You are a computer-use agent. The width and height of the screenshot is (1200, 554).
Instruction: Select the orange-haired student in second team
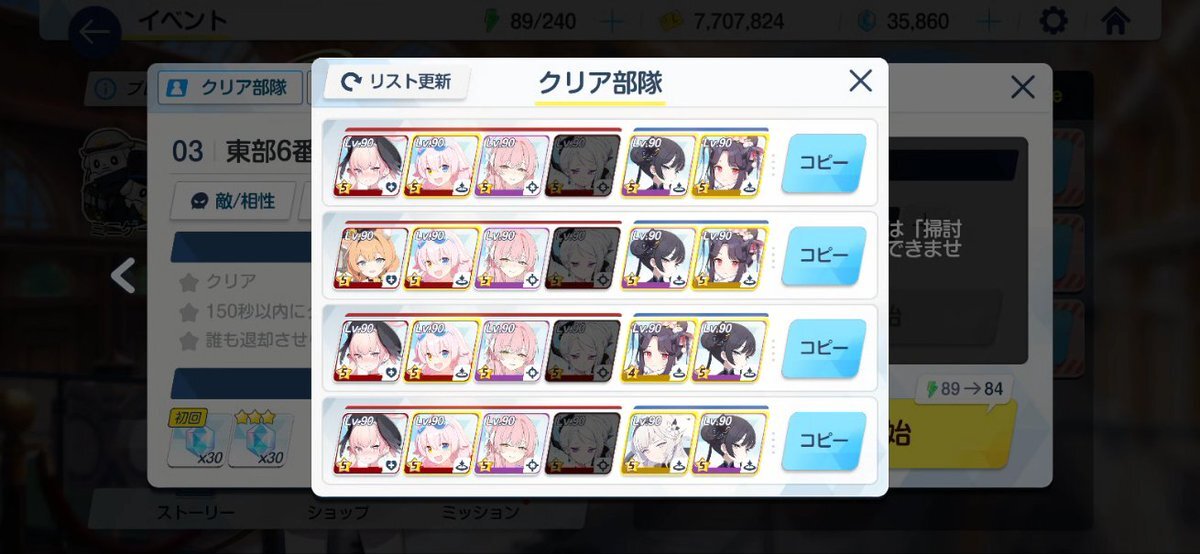click(x=371, y=258)
